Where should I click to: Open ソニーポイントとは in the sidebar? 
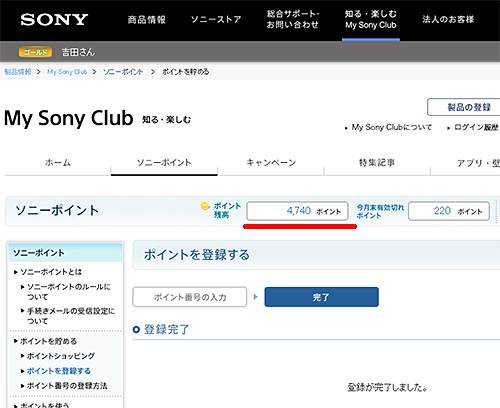click(x=51, y=272)
